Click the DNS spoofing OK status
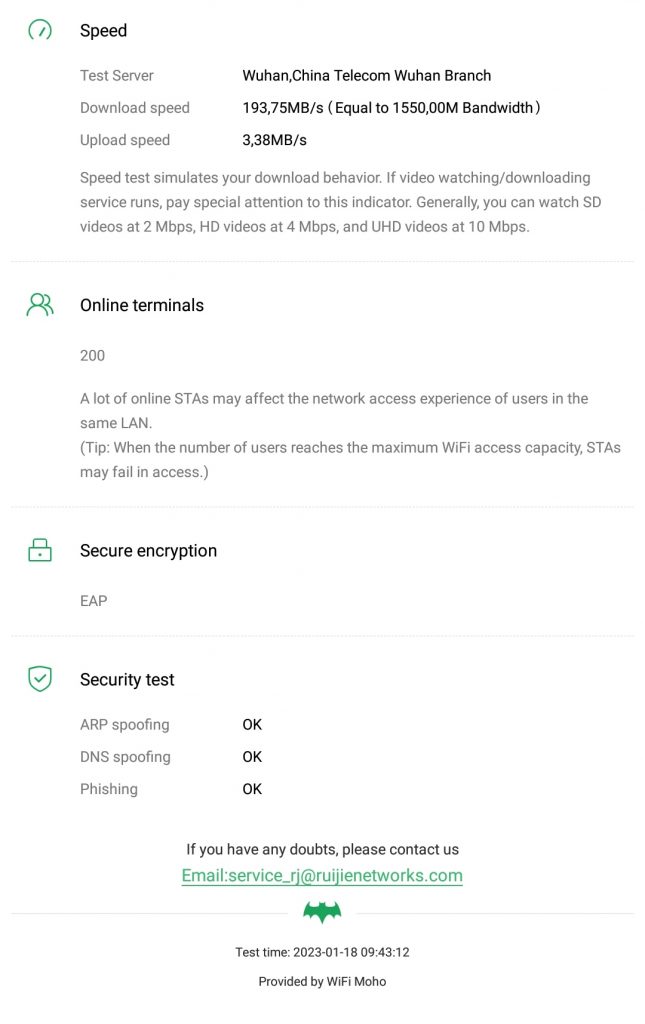The image size is (645, 1024). (252, 757)
